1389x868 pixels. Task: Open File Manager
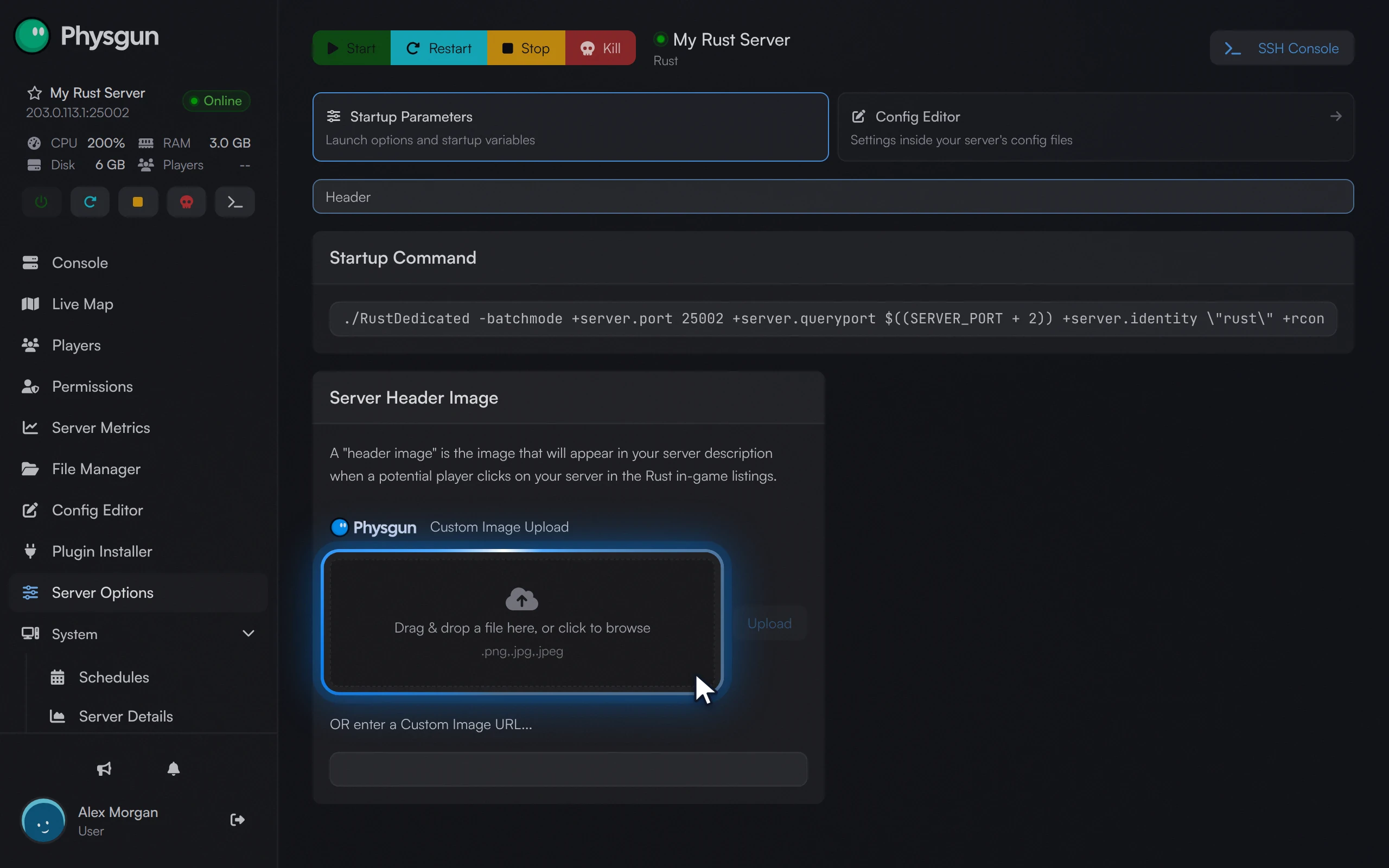138,469
